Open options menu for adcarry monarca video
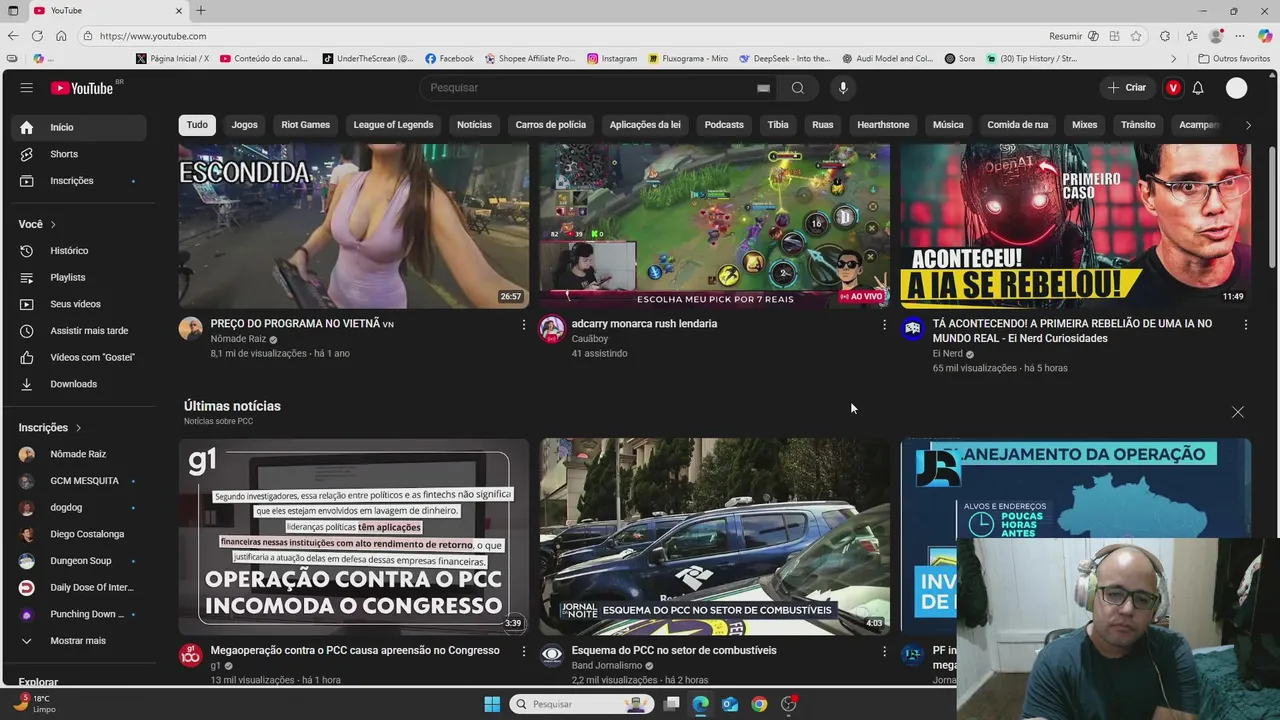 click(884, 325)
